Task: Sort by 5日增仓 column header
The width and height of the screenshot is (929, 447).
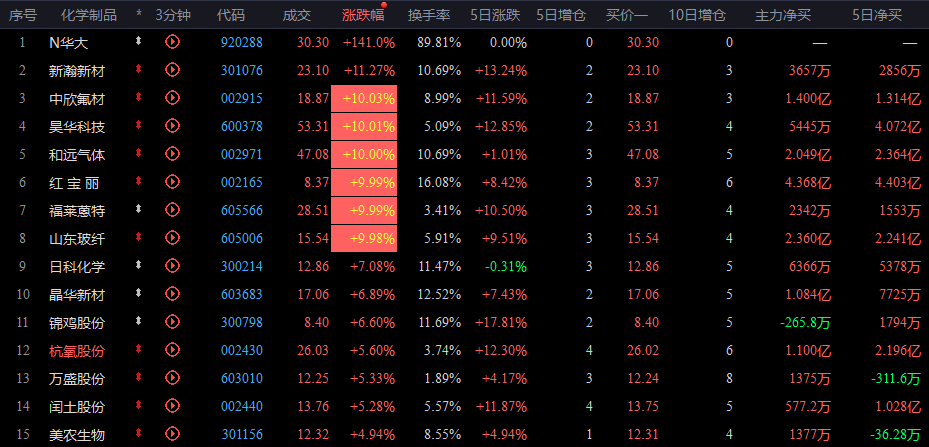Action: click(561, 15)
